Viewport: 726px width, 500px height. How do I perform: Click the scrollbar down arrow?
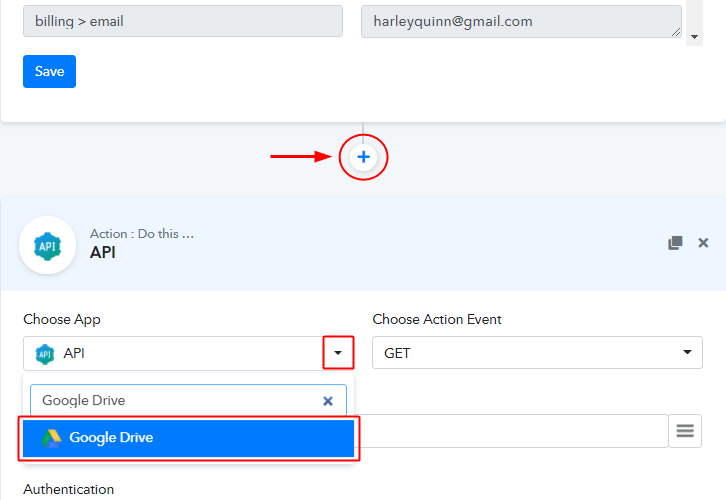[695, 37]
